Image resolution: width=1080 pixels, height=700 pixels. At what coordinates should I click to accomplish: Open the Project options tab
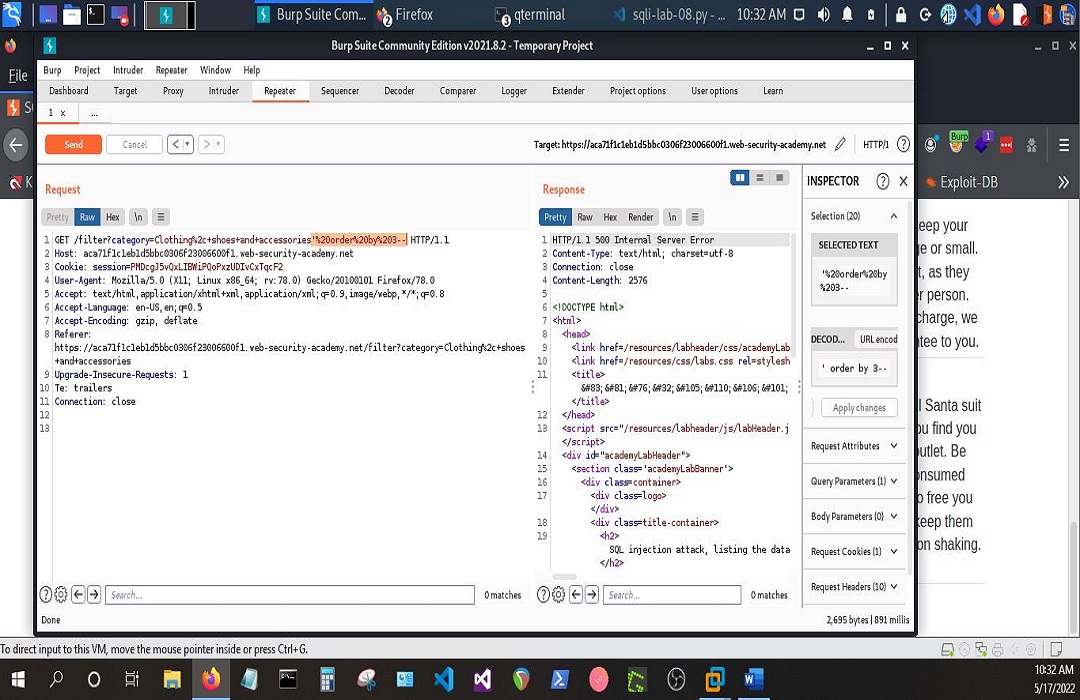point(638,91)
